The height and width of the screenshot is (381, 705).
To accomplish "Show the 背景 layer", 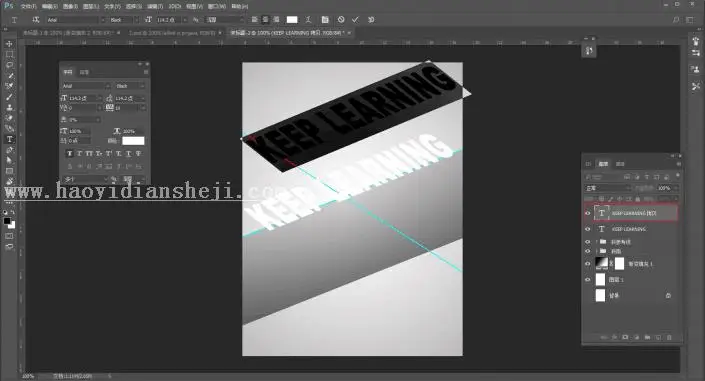I will pyautogui.click(x=587, y=296).
